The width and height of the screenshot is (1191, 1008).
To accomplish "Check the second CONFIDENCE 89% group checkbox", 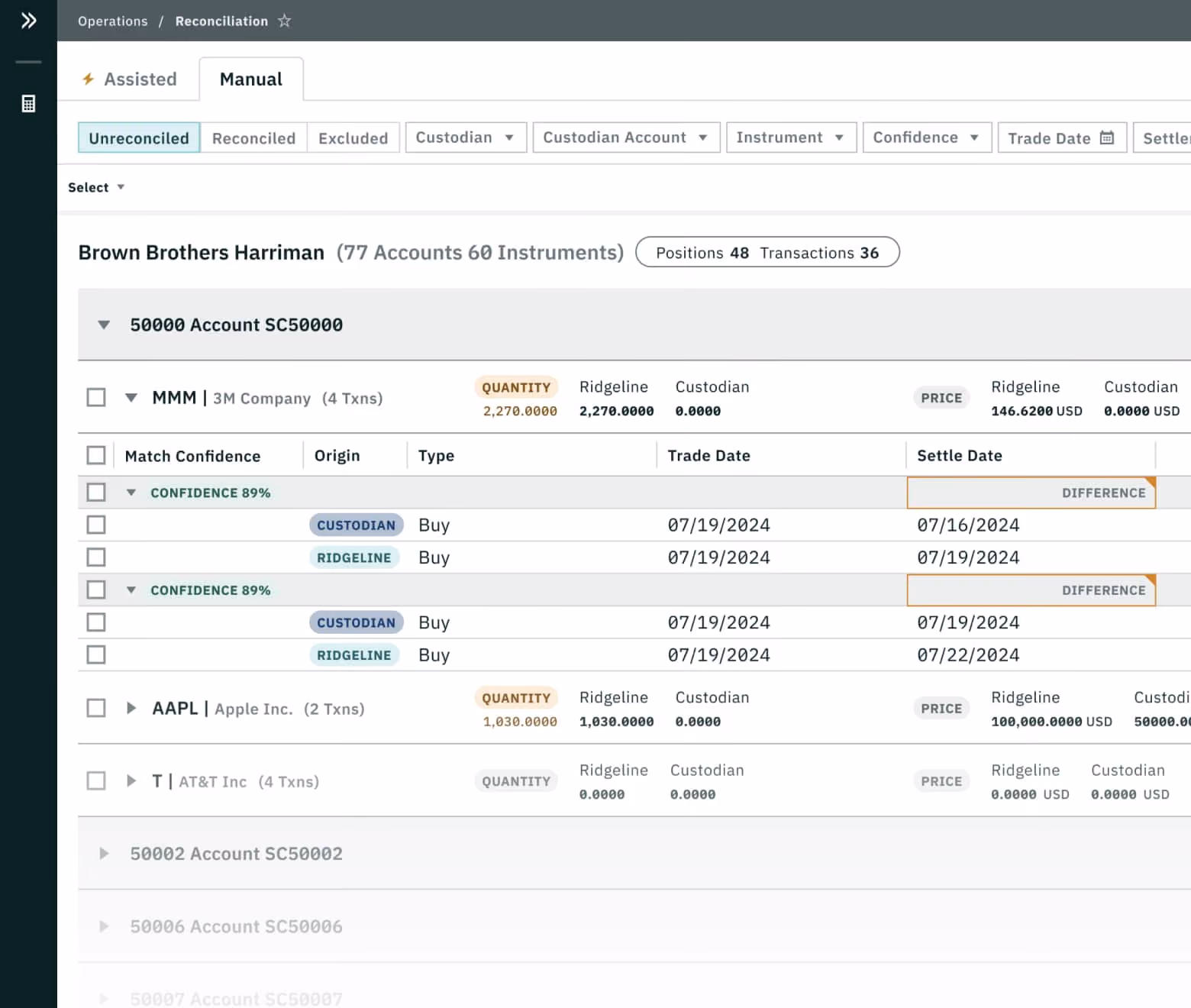I will (96, 590).
